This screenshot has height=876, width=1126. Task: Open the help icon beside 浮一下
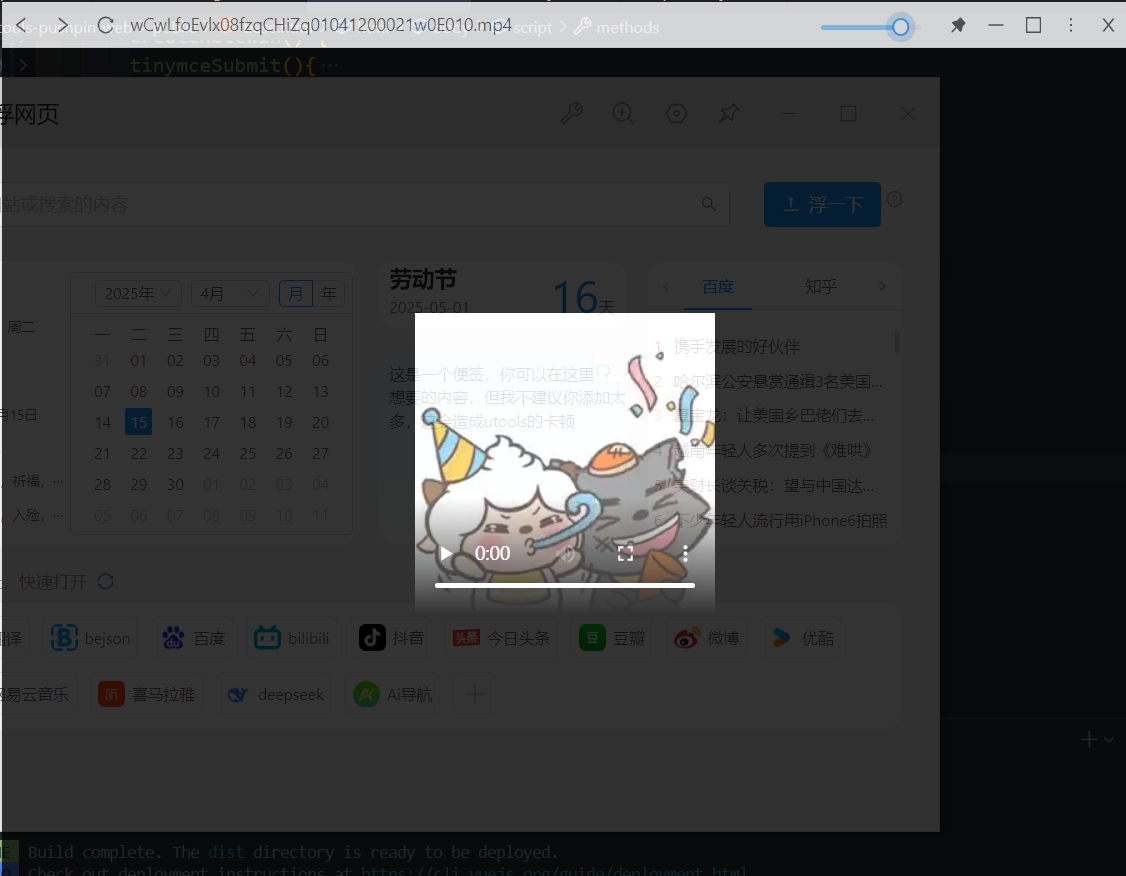click(x=894, y=200)
